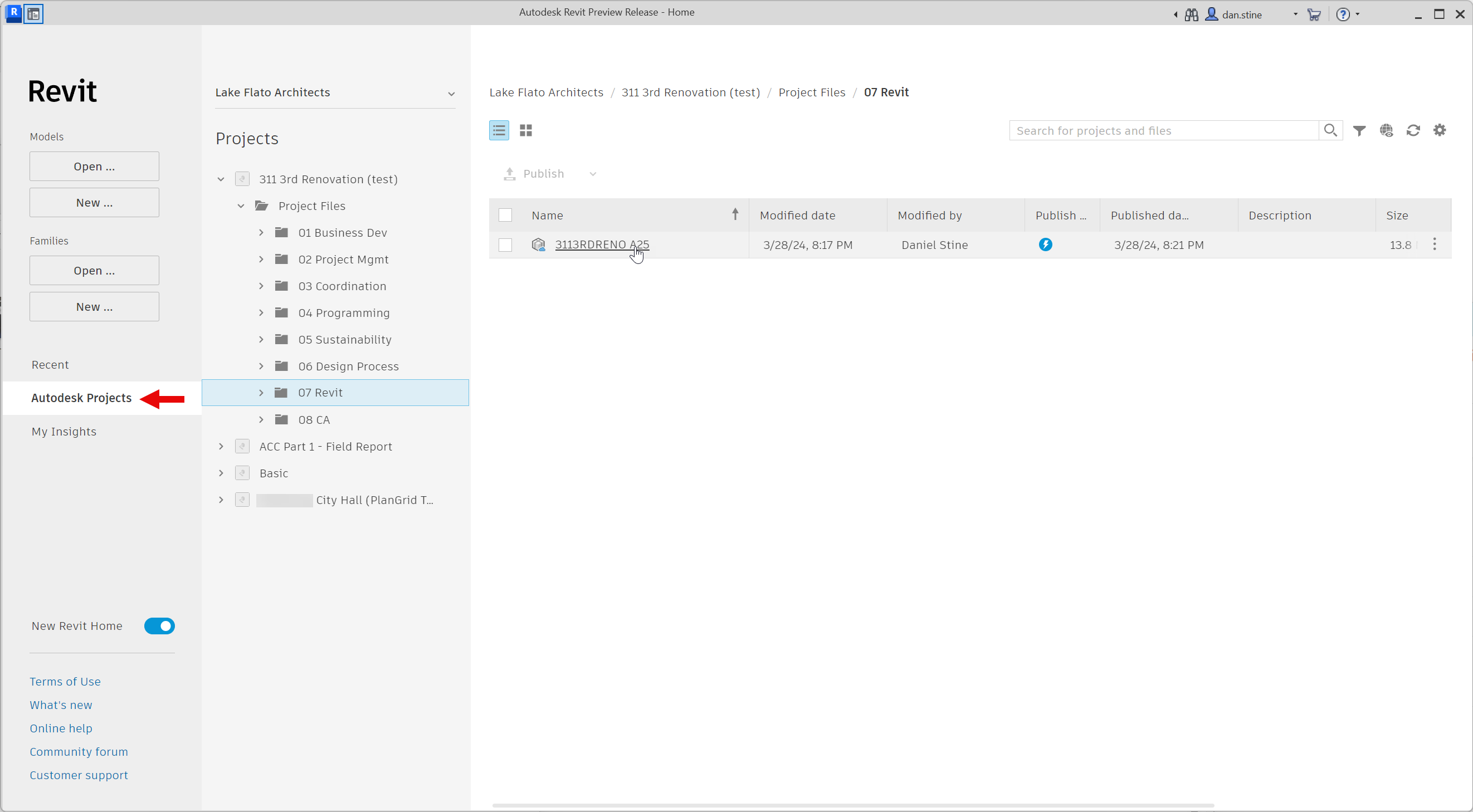Screen dimensions: 1473x812
Task: Collapse the 311 3rd Renovation (test) project
Action: pos(221,179)
